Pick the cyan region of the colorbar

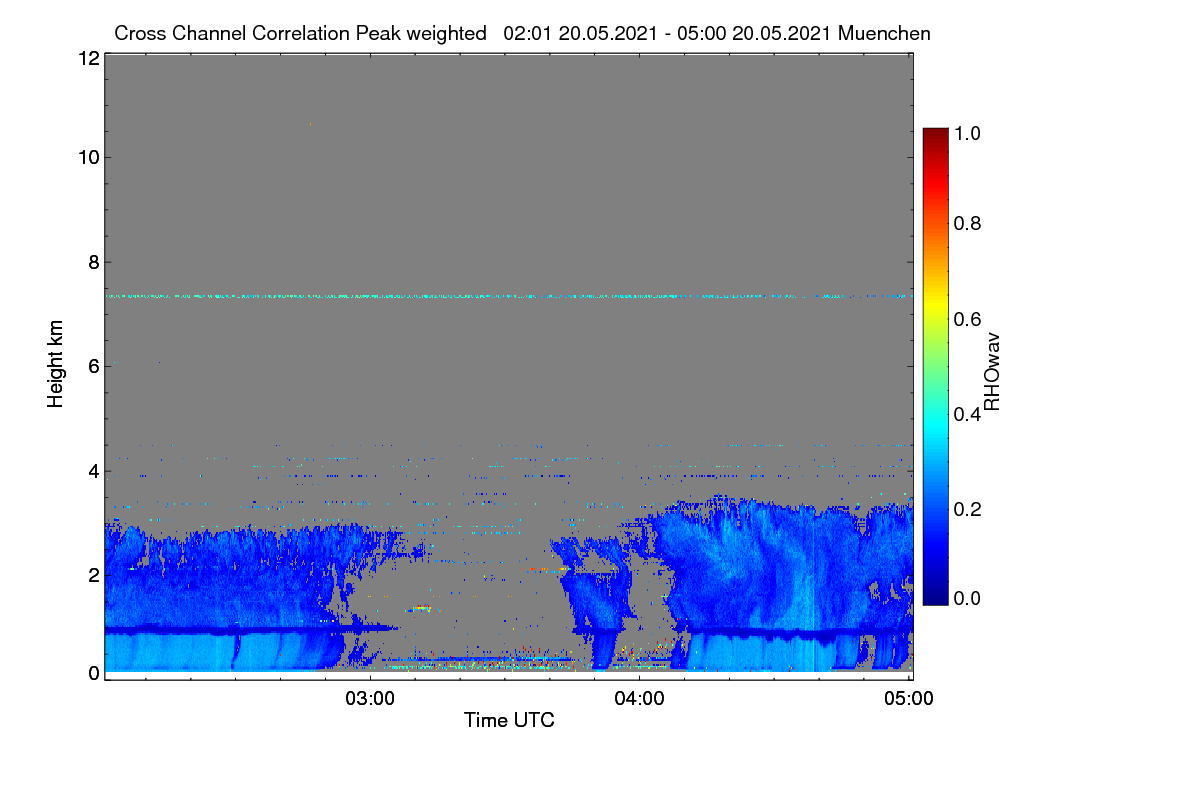[934, 425]
